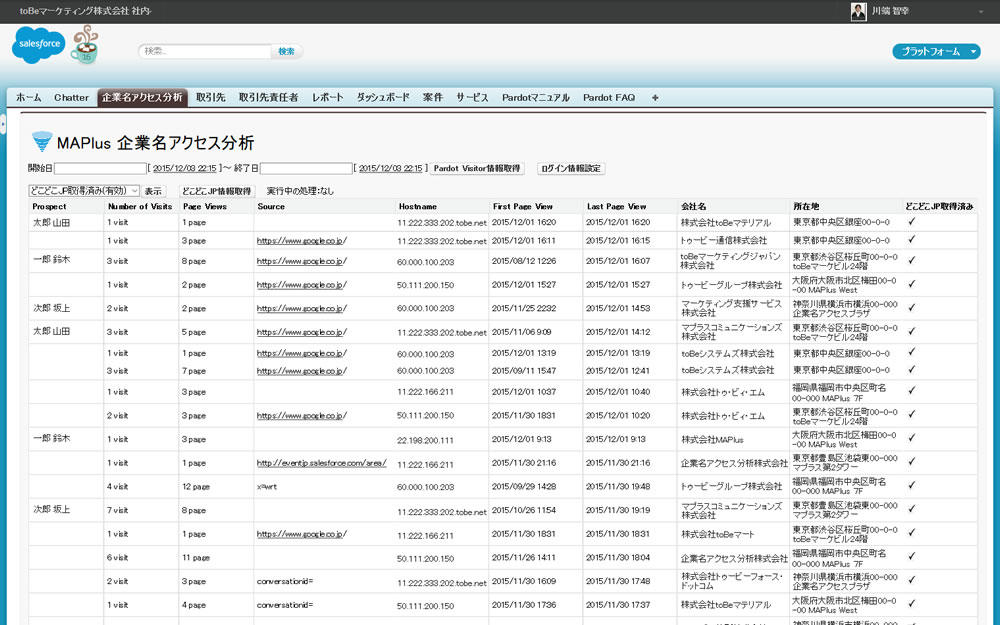The width and height of the screenshot is (1000, 625).
Task: Expand the left sidebar handle
Action: (x=3, y=123)
